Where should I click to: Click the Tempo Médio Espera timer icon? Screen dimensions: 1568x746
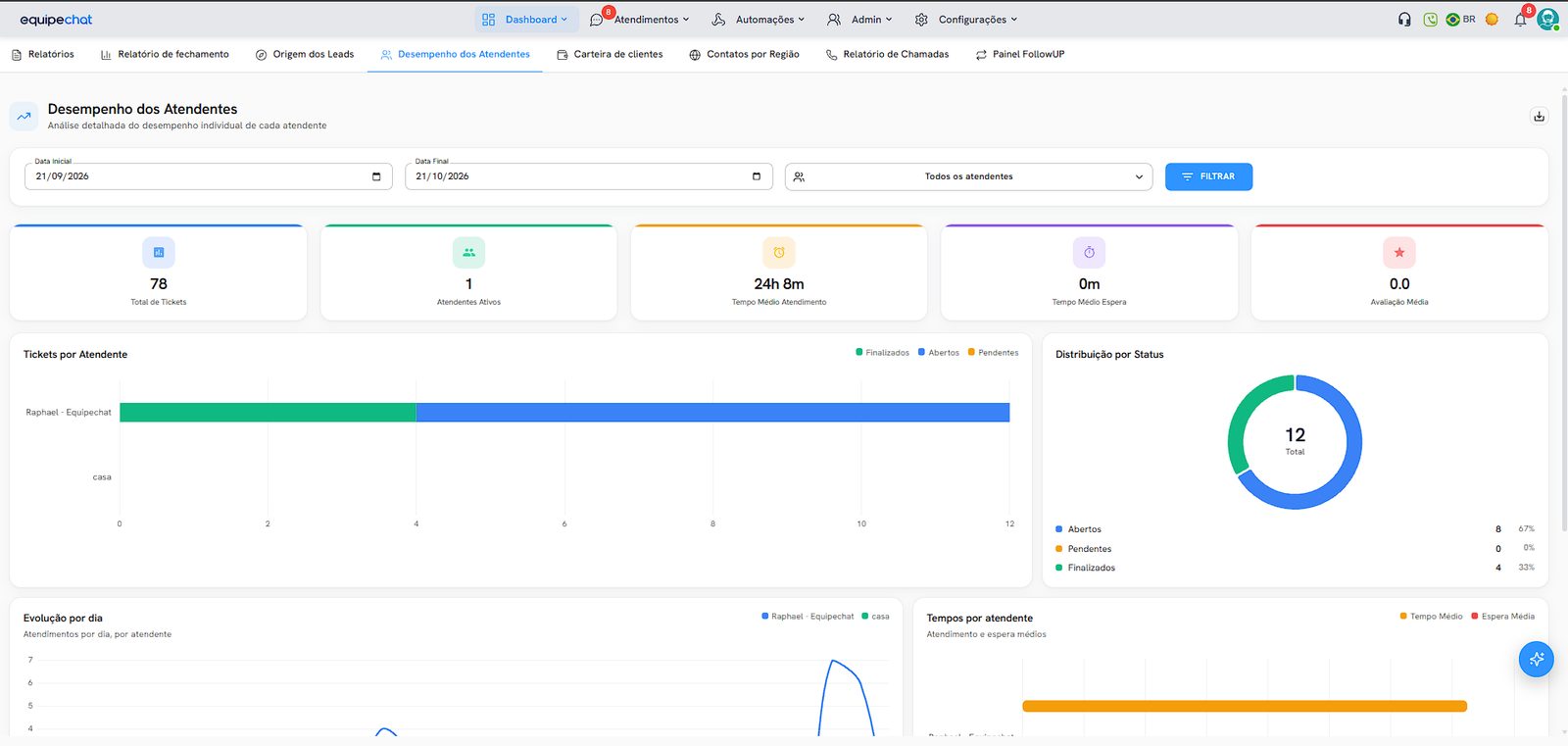(1089, 253)
